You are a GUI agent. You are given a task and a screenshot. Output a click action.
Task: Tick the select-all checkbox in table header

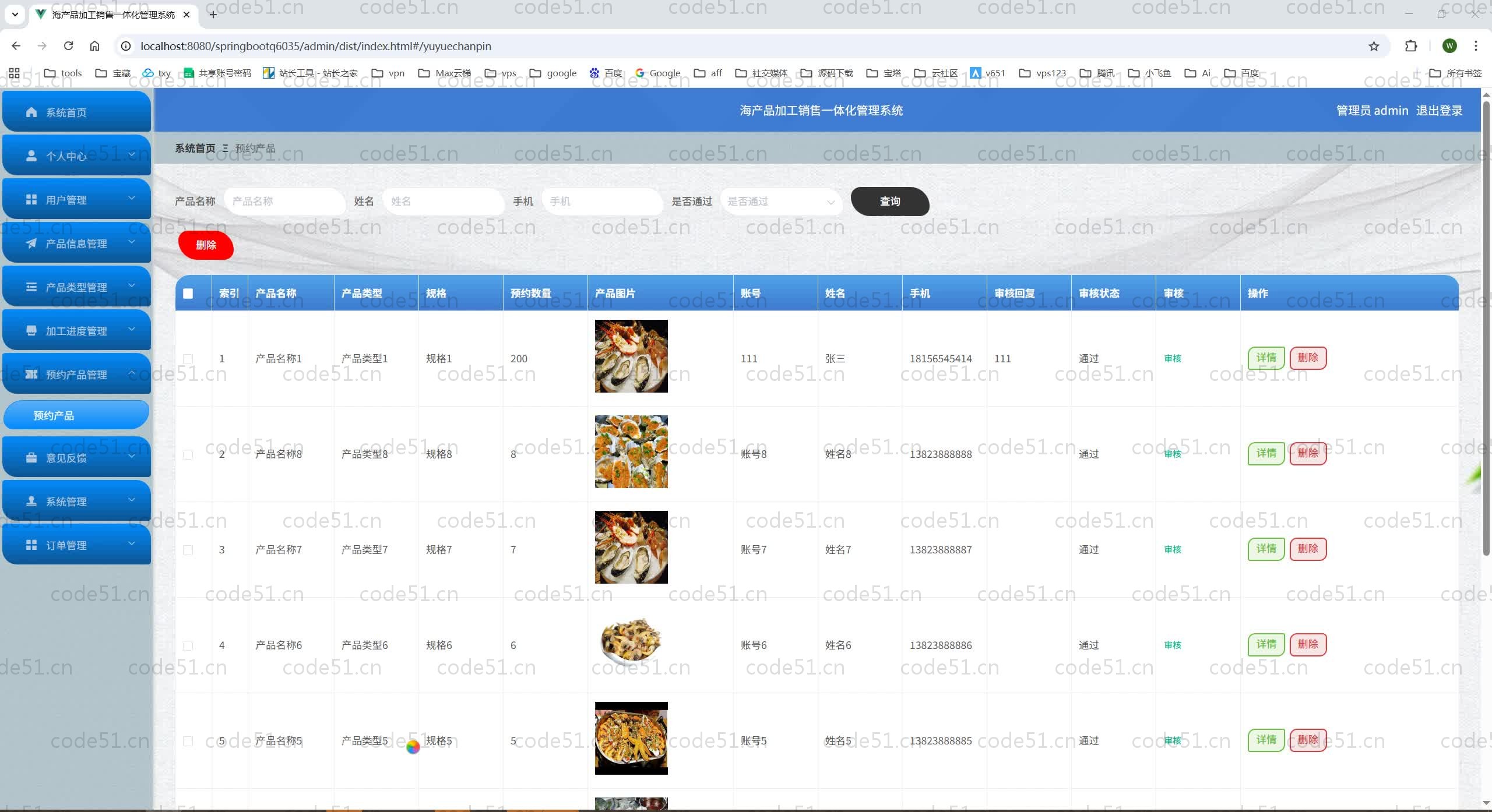point(188,294)
